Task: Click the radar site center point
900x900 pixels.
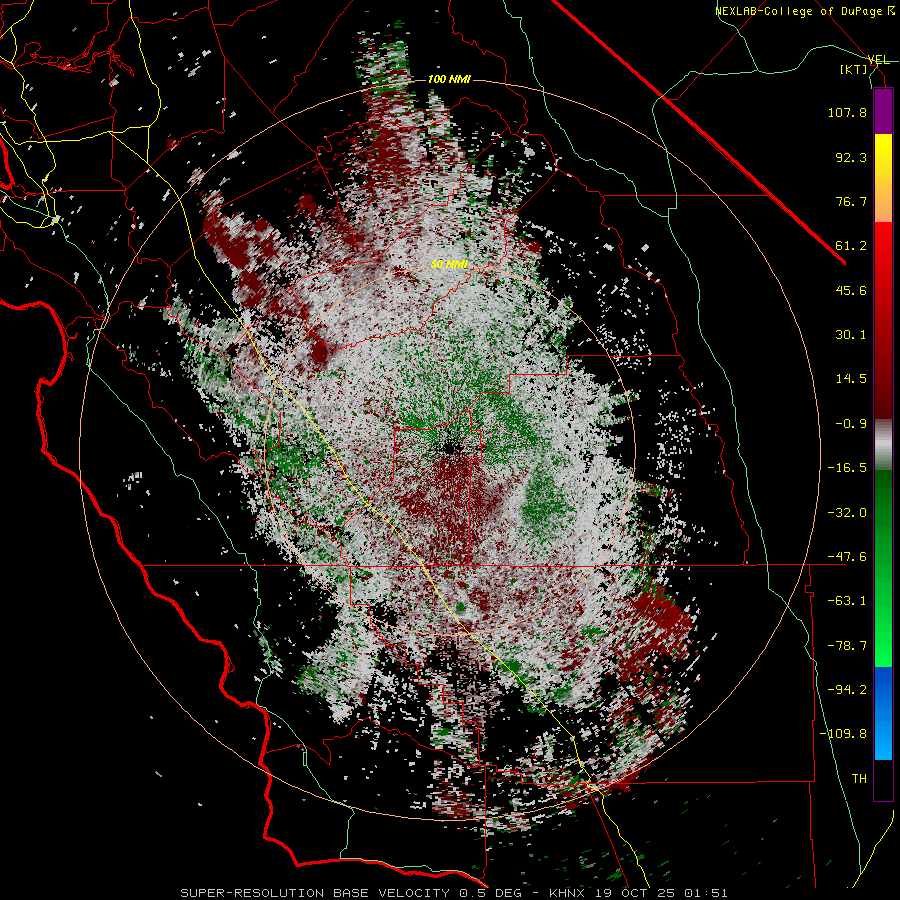Action: 450,447
